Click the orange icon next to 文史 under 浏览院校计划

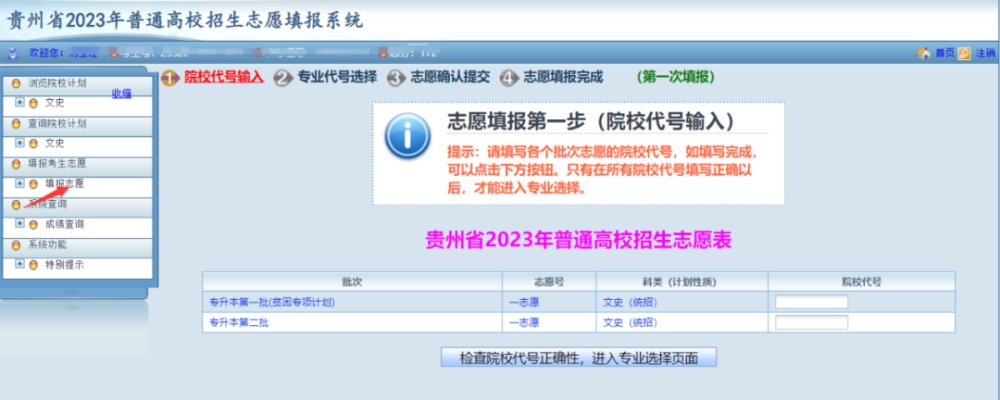tap(33, 103)
